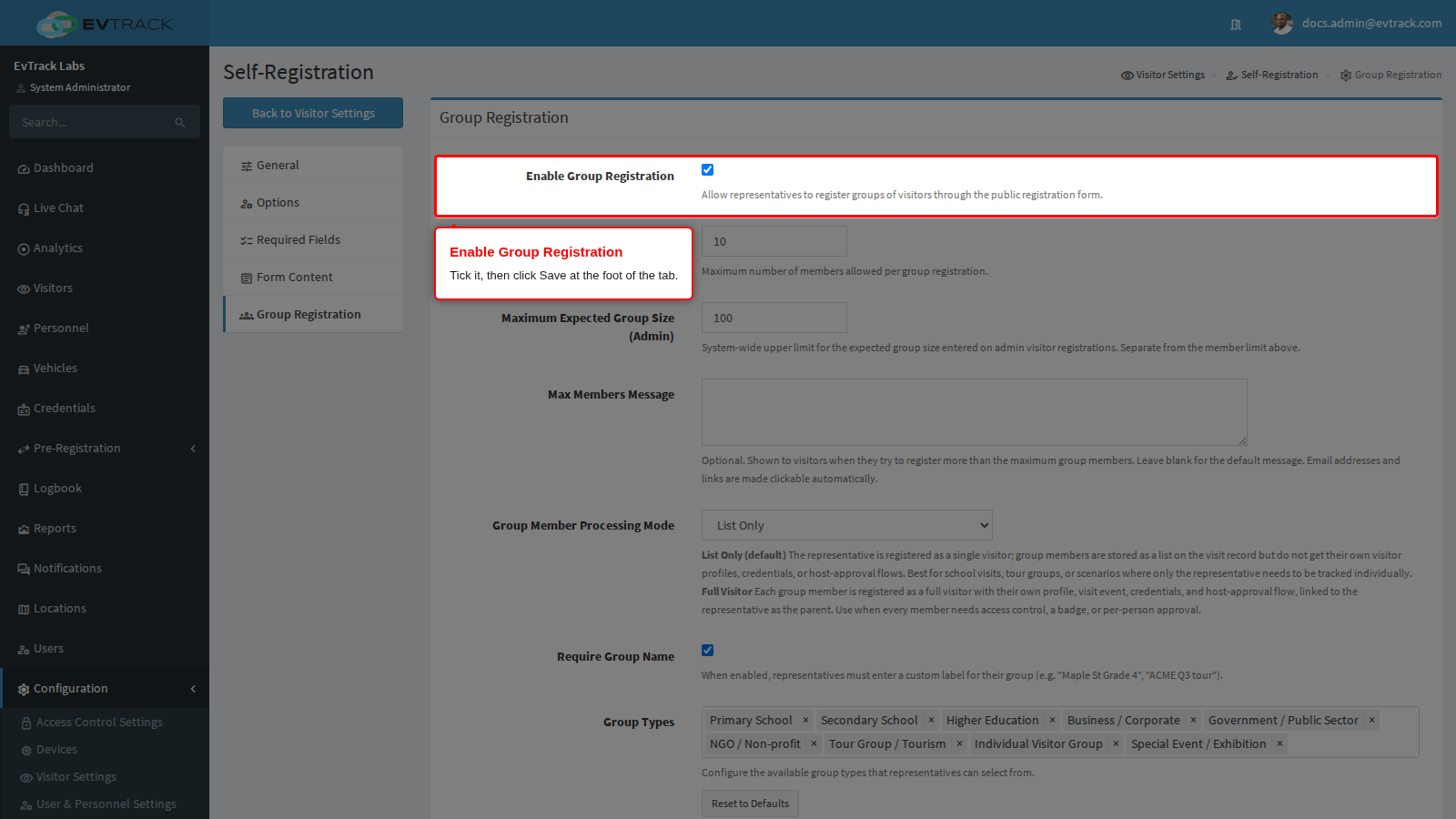Select the Options settings tab
This screenshot has height=819, width=1456.
pyautogui.click(x=313, y=203)
